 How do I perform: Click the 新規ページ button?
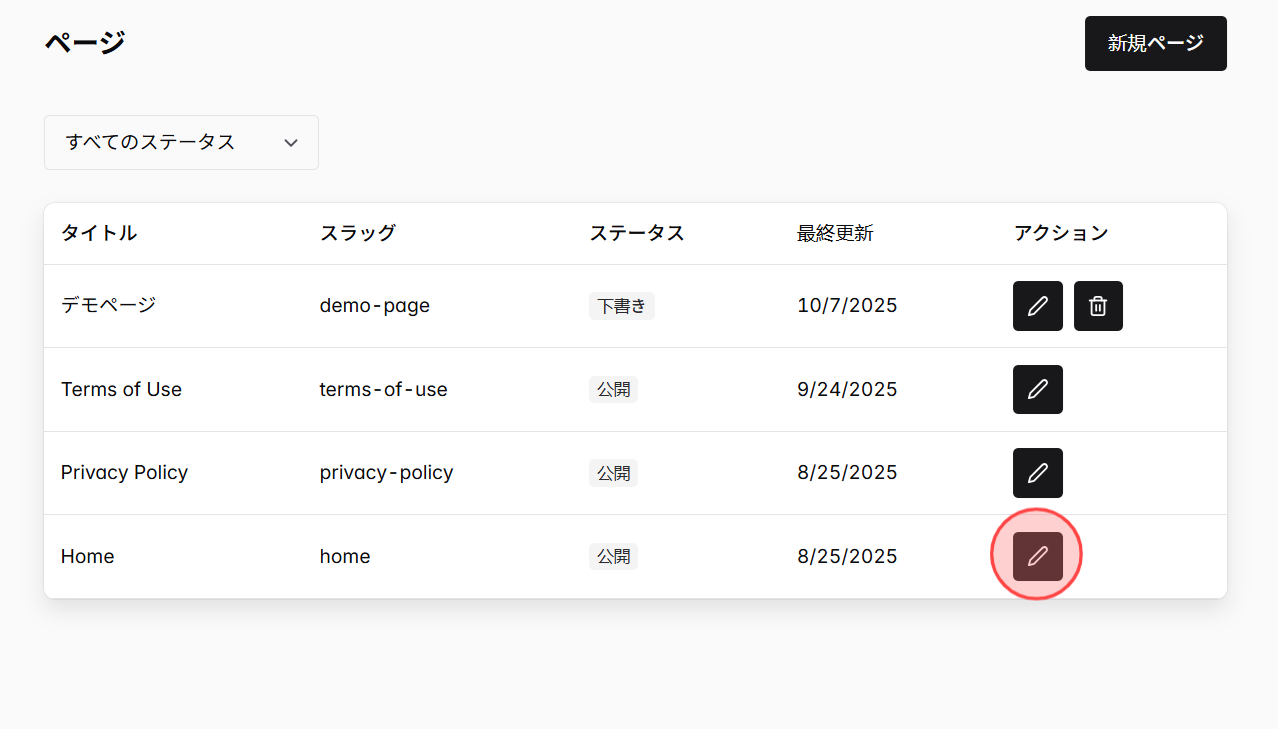(1155, 43)
